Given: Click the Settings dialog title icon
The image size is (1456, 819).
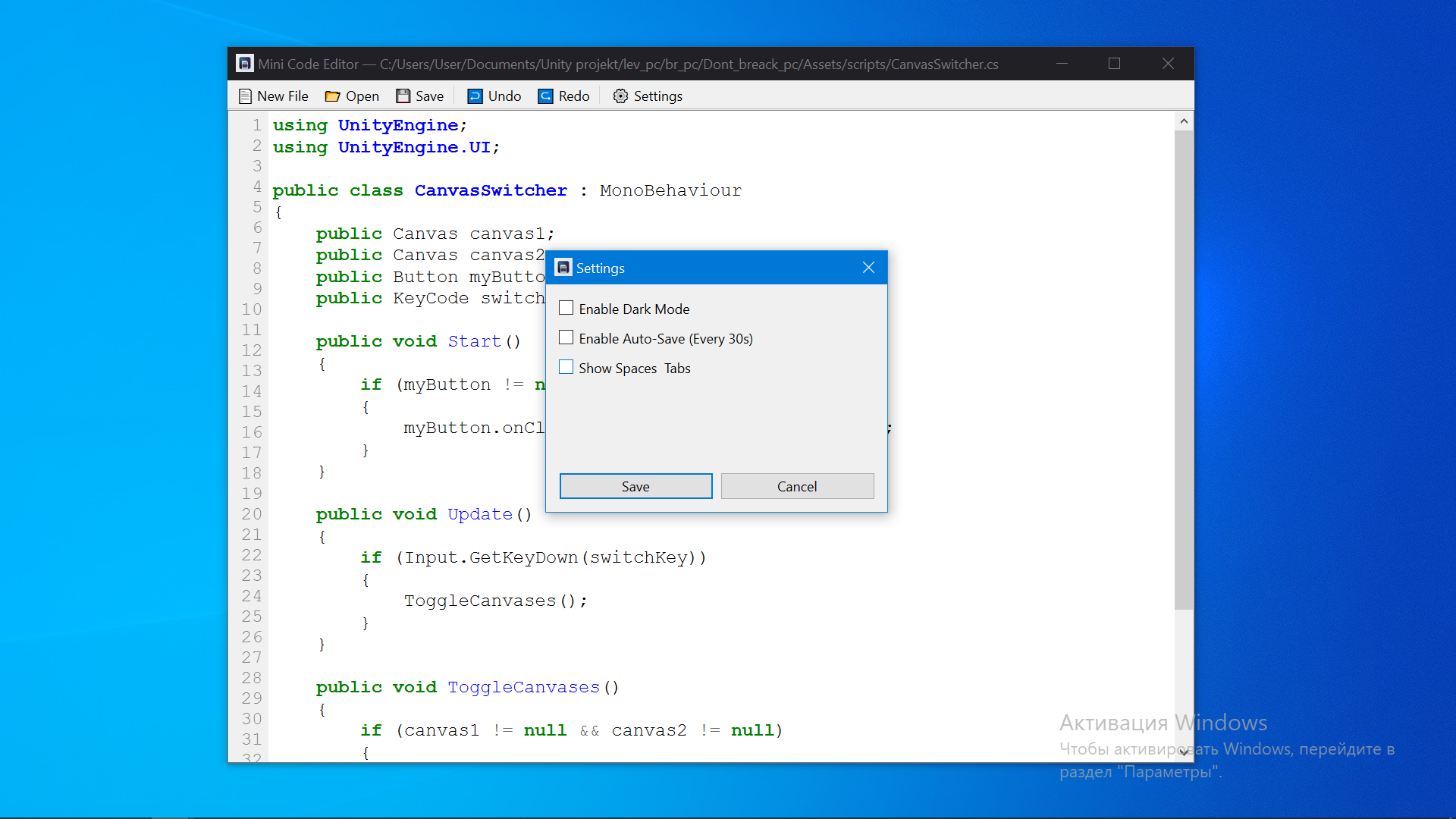Looking at the screenshot, I should click(x=563, y=268).
